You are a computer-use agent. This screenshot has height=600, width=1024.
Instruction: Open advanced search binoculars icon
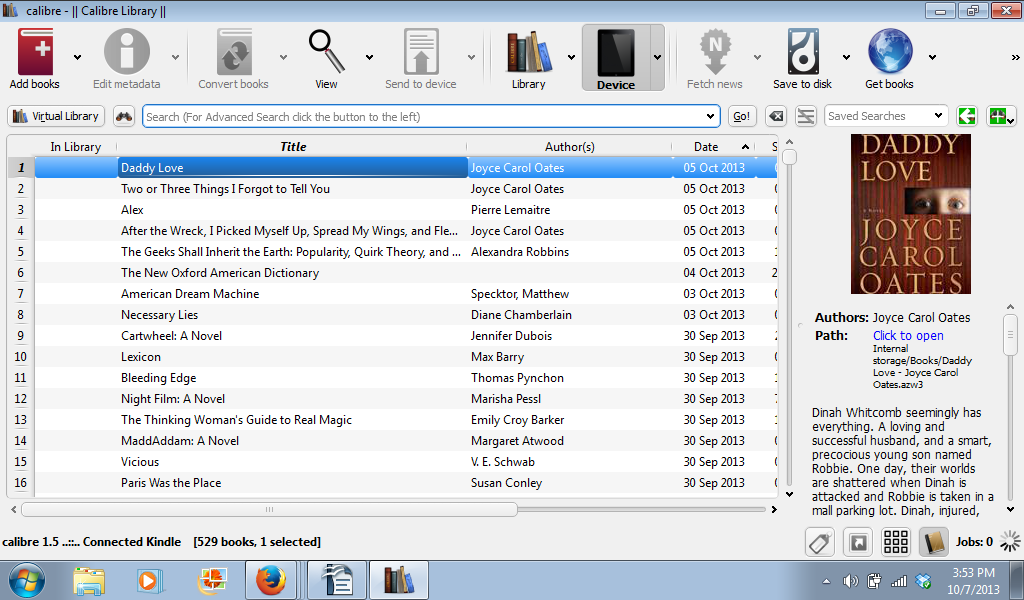click(124, 116)
